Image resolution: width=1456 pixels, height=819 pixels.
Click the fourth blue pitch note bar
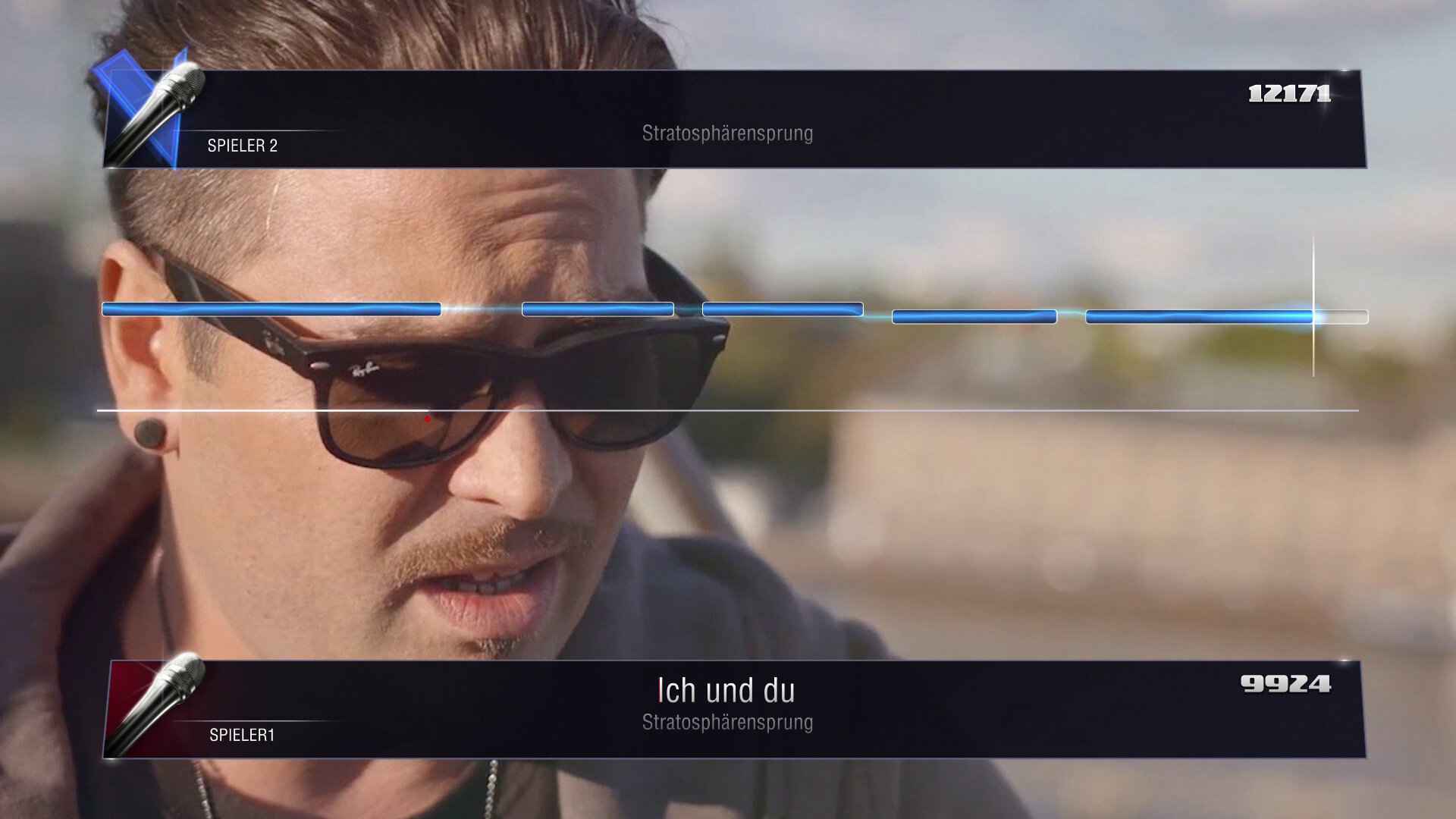point(974,316)
